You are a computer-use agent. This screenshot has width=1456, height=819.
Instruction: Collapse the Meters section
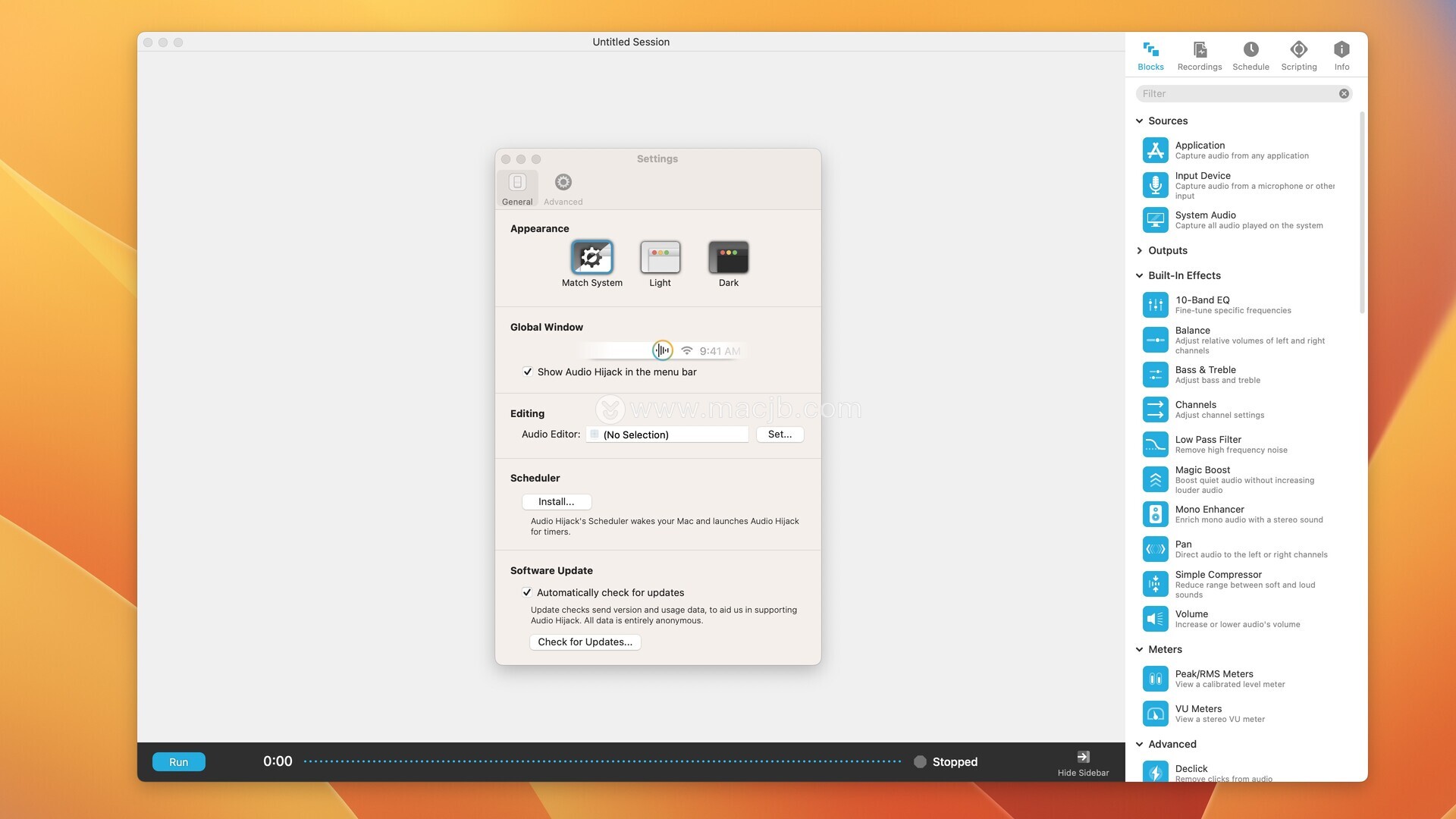click(x=1139, y=650)
